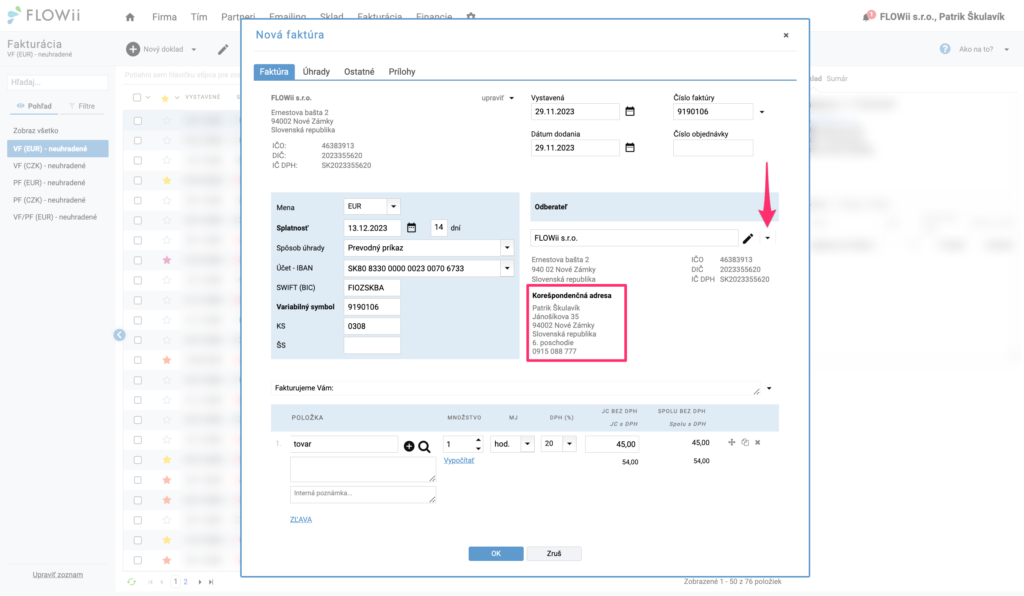Open the calendar for Vystavená date
This screenshot has height=596, width=1024.
click(630, 112)
